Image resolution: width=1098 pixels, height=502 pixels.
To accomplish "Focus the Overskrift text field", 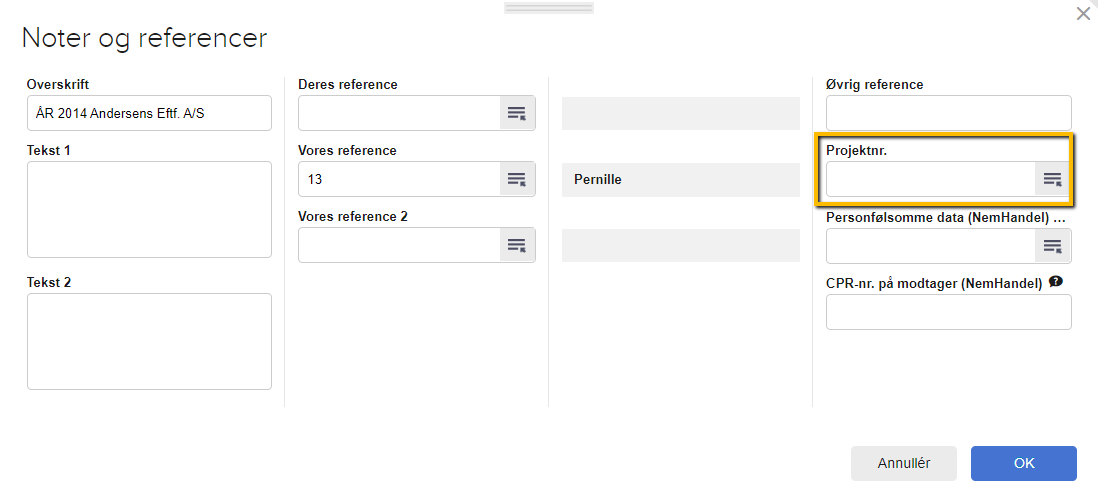I will click(x=149, y=113).
